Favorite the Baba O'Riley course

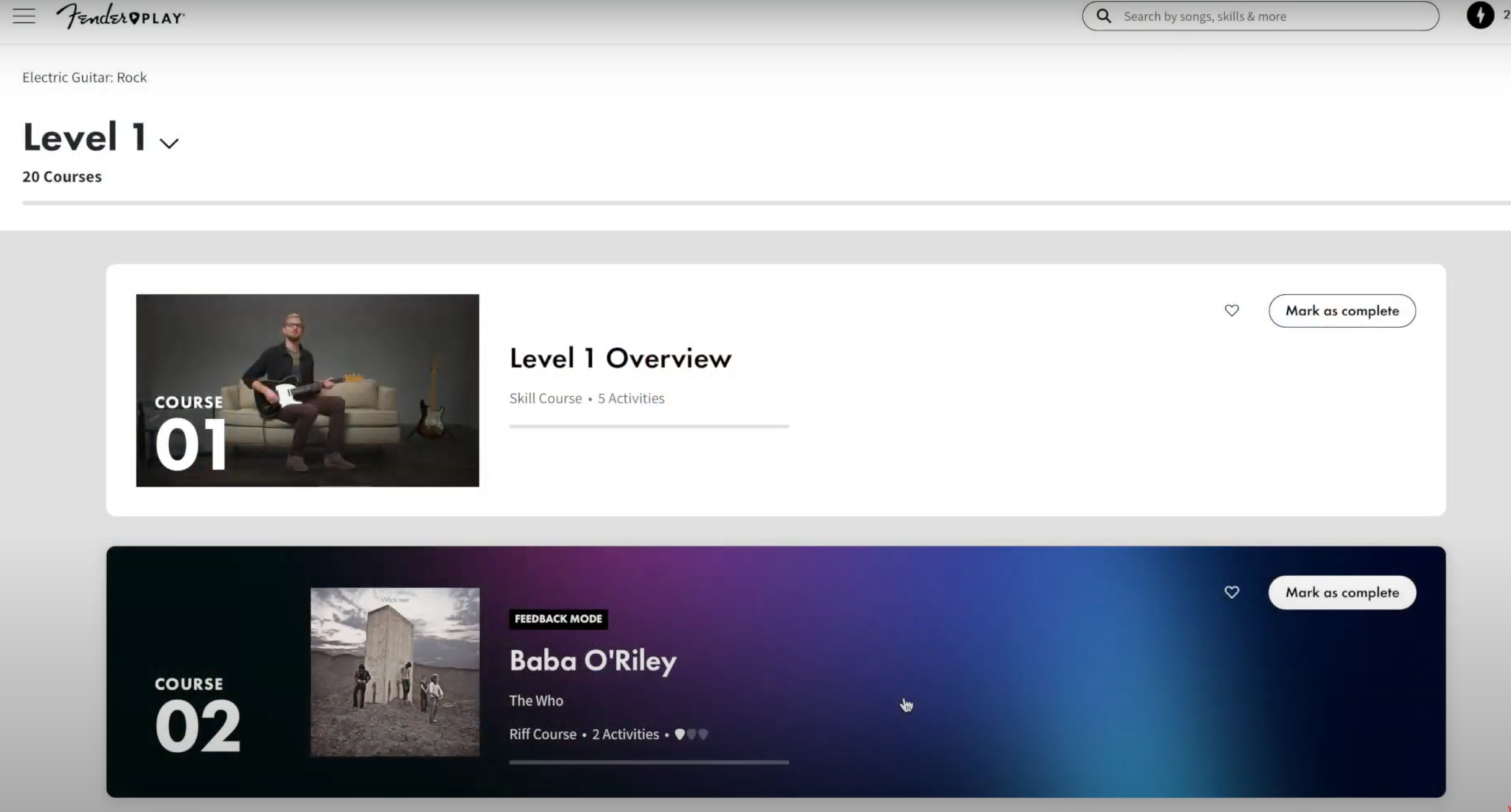1231,592
